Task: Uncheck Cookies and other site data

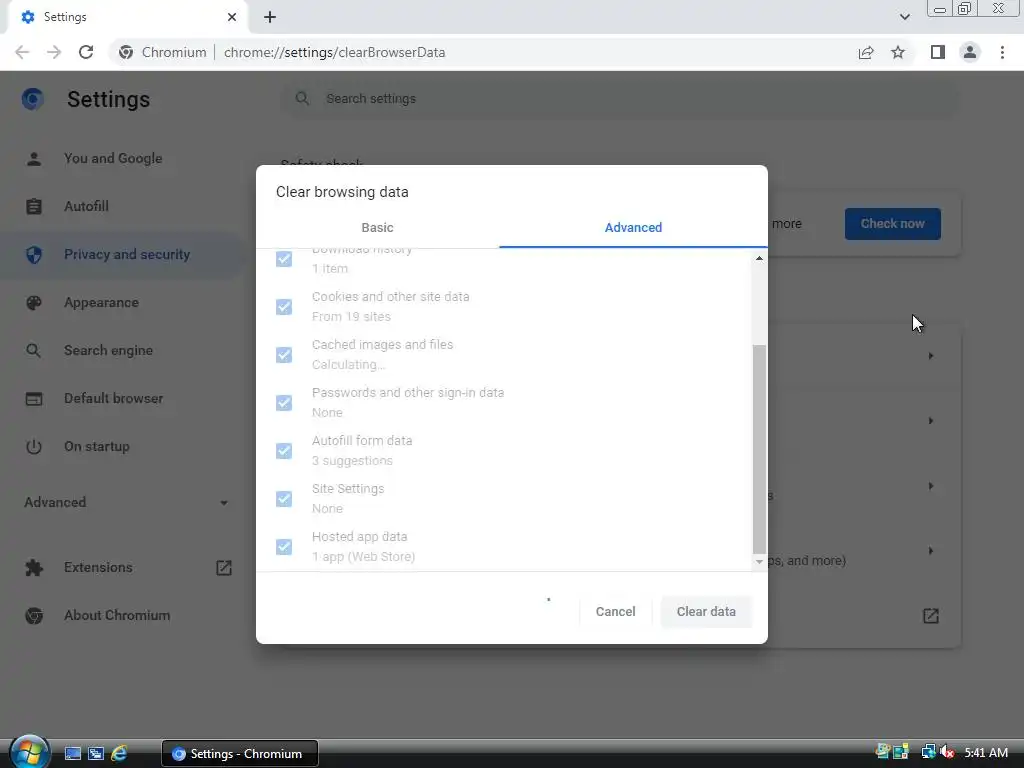Action: (x=284, y=306)
